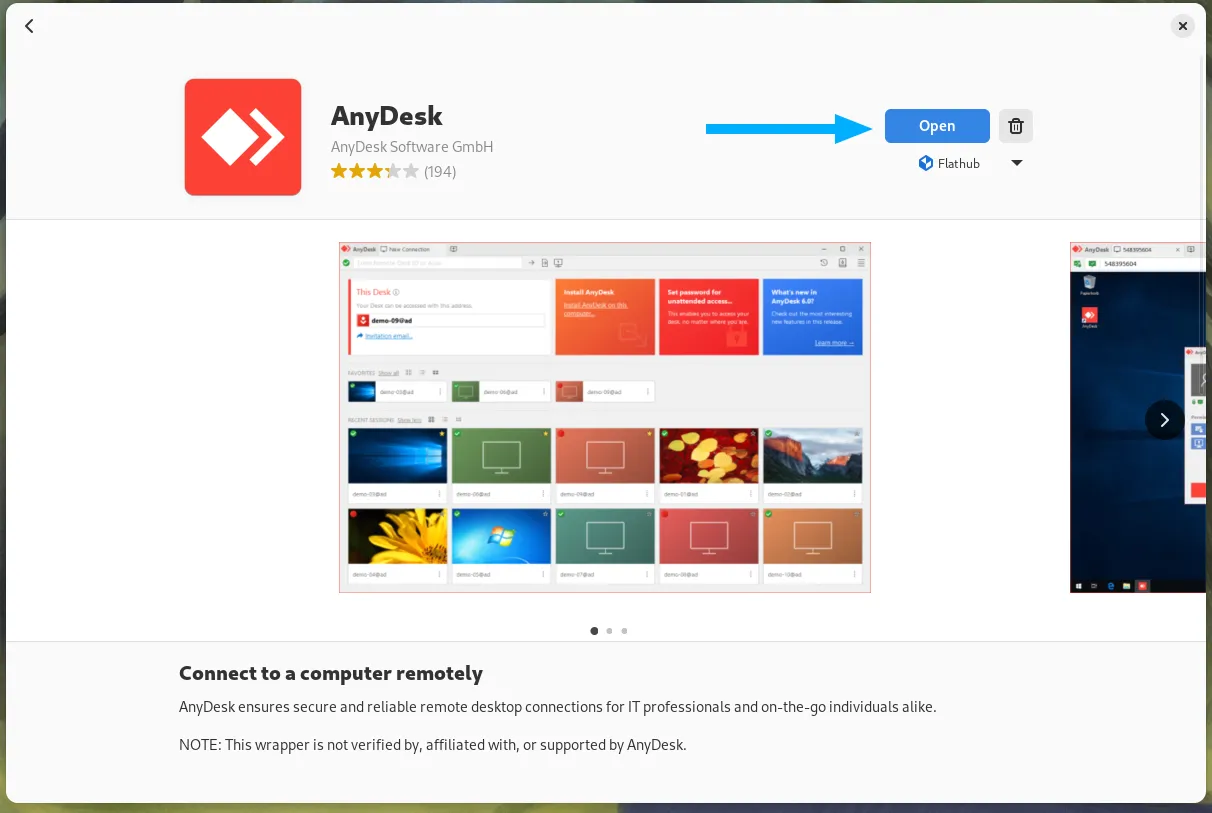
Task: Click the description starting "AnyDesk ensures secure"
Action: pos(558,707)
